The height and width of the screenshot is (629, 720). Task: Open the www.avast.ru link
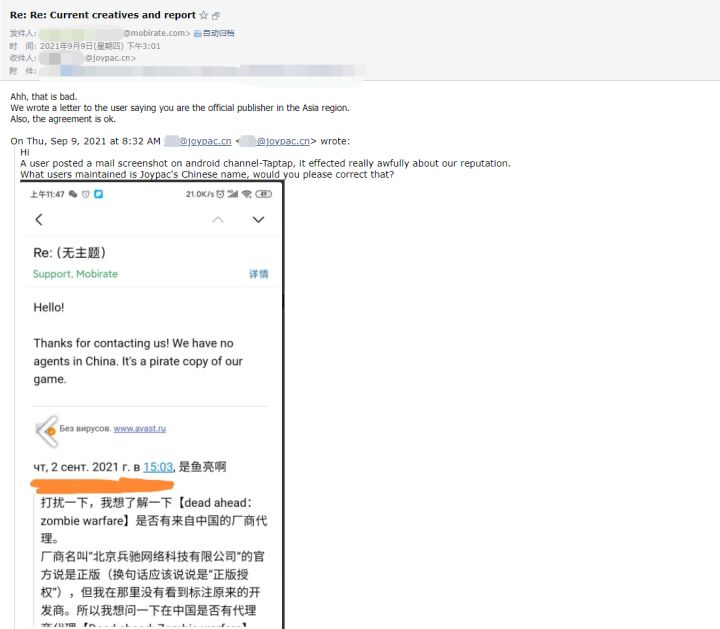[140, 428]
